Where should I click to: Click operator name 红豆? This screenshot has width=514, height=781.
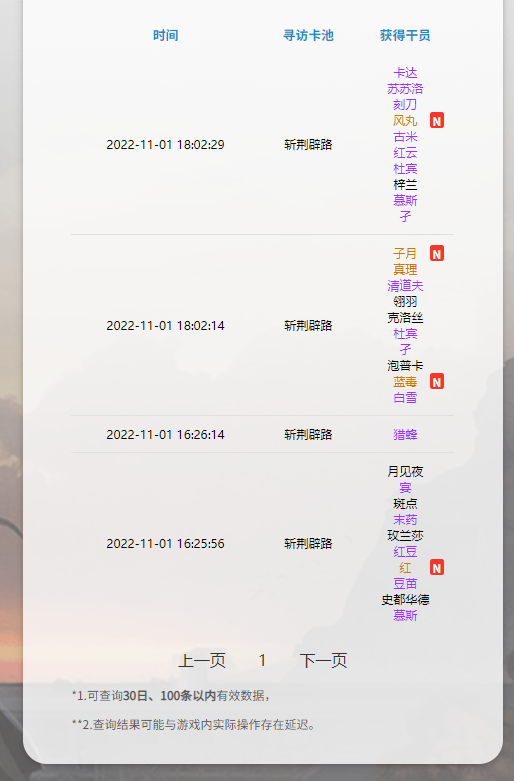click(405, 551)
